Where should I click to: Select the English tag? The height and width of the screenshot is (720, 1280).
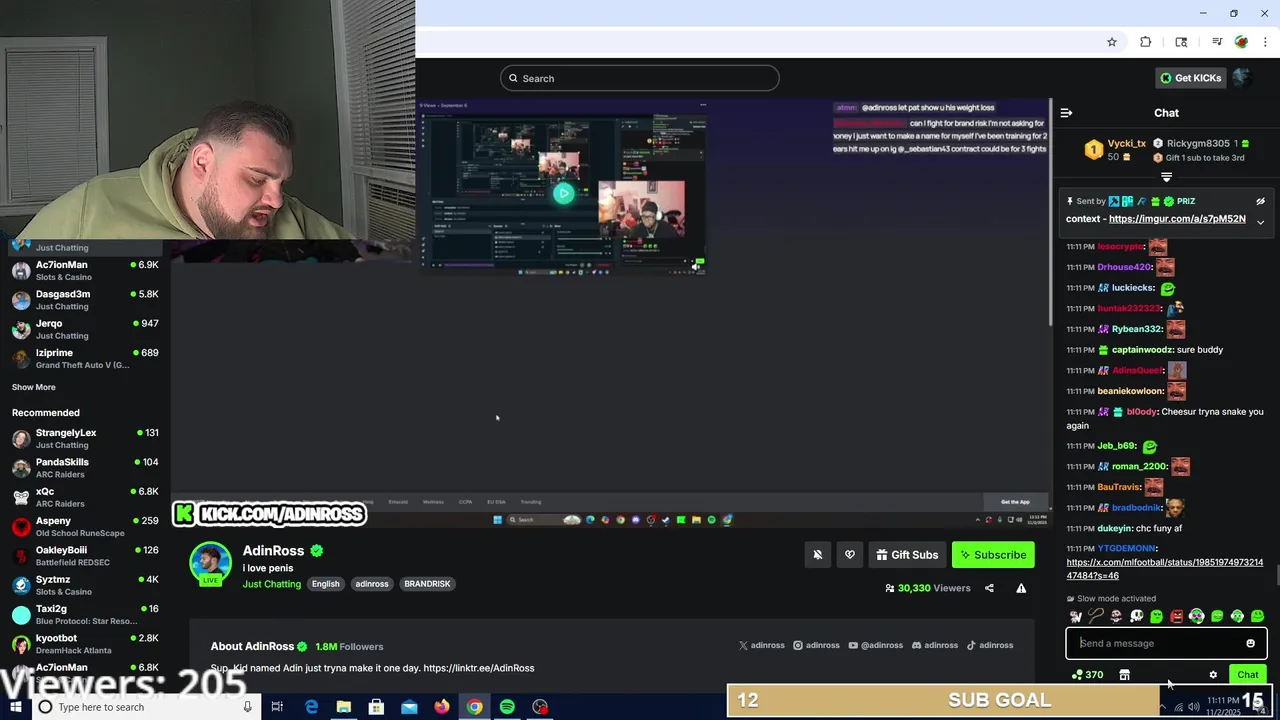pos(326,584)
